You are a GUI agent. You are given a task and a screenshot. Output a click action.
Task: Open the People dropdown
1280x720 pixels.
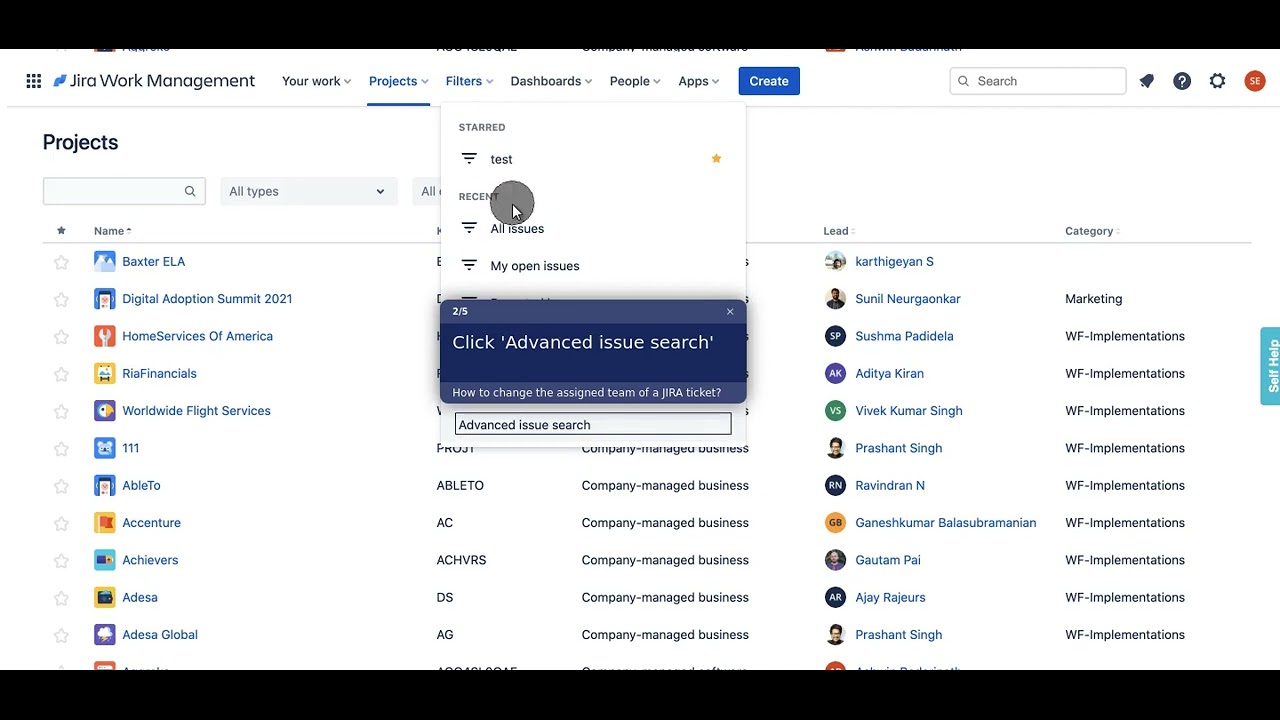click(635, 81)
